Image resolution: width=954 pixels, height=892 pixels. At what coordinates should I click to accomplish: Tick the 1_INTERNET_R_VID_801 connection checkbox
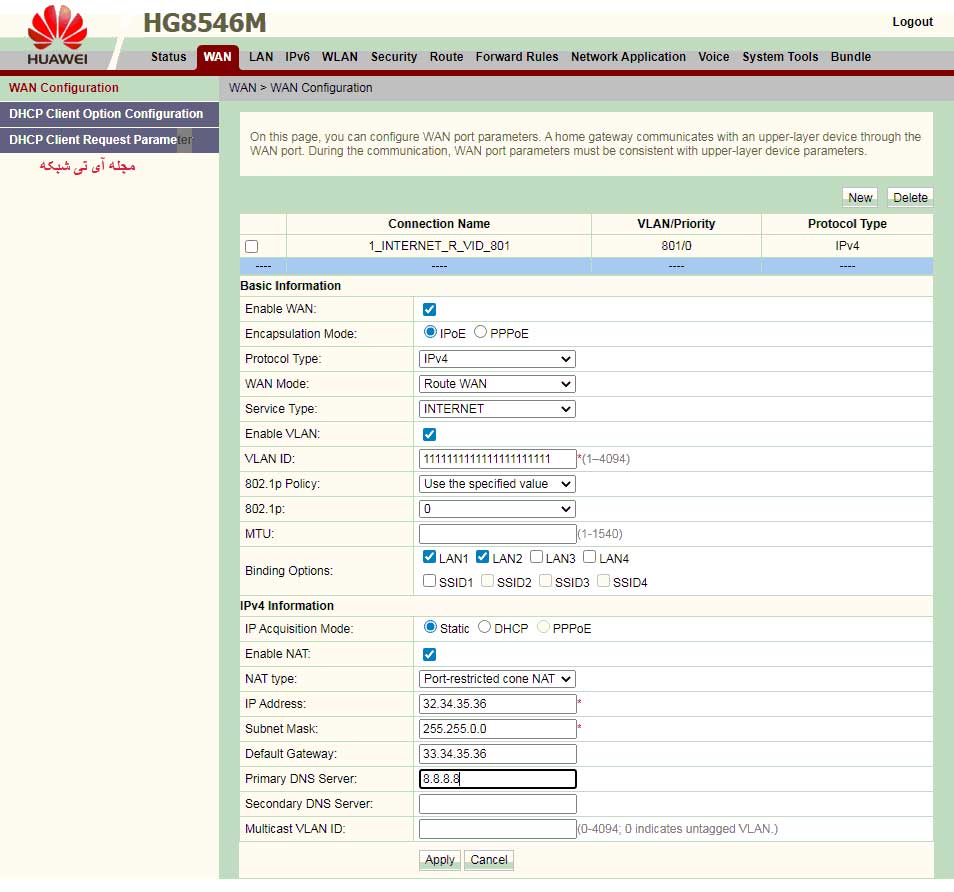point(252,246)
